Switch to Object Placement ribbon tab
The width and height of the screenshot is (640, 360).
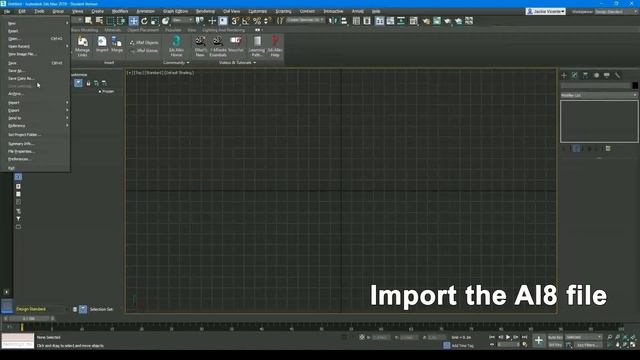coord(143,30)
